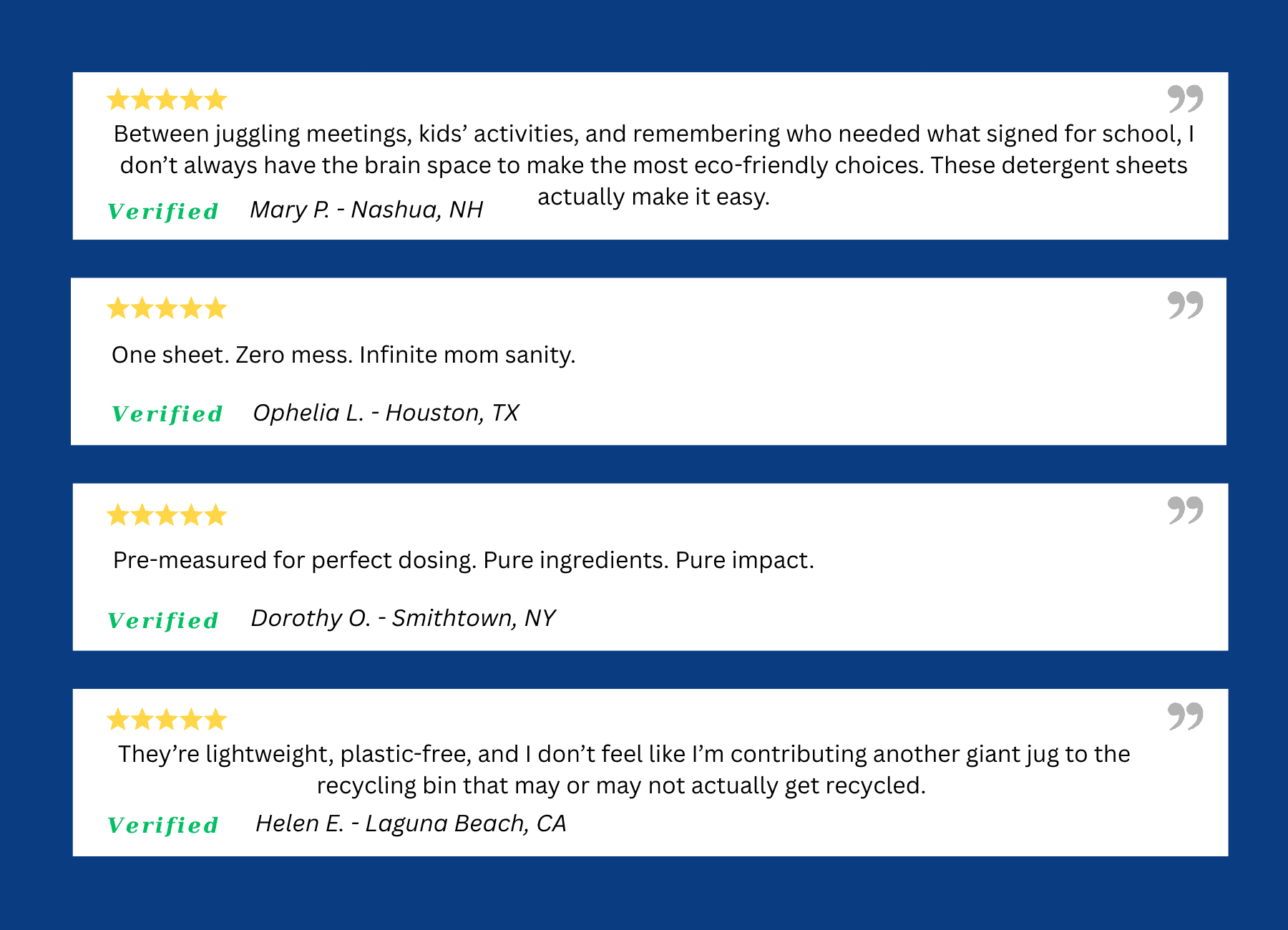The width and height of the screenshot is (1288, 930).
Task: Click the quotation mark icon in Dorothy's review
Action: (x=1185, y=510)
